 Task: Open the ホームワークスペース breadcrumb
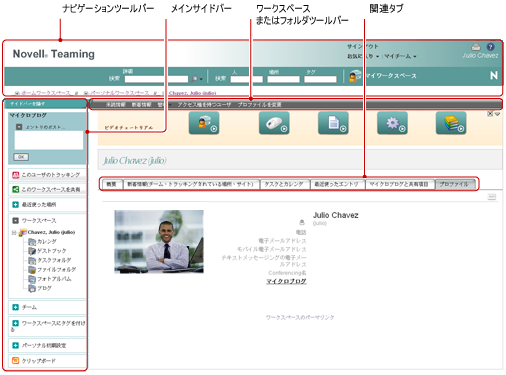[46, 93]
